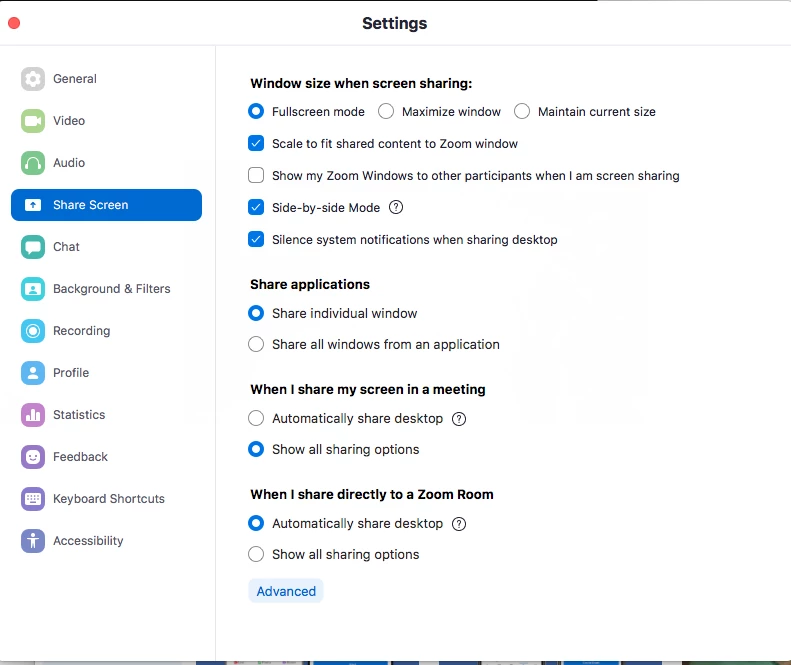The image size is (791, 665).
Task: Close the Settings window red button
Action: coord(14,23)
